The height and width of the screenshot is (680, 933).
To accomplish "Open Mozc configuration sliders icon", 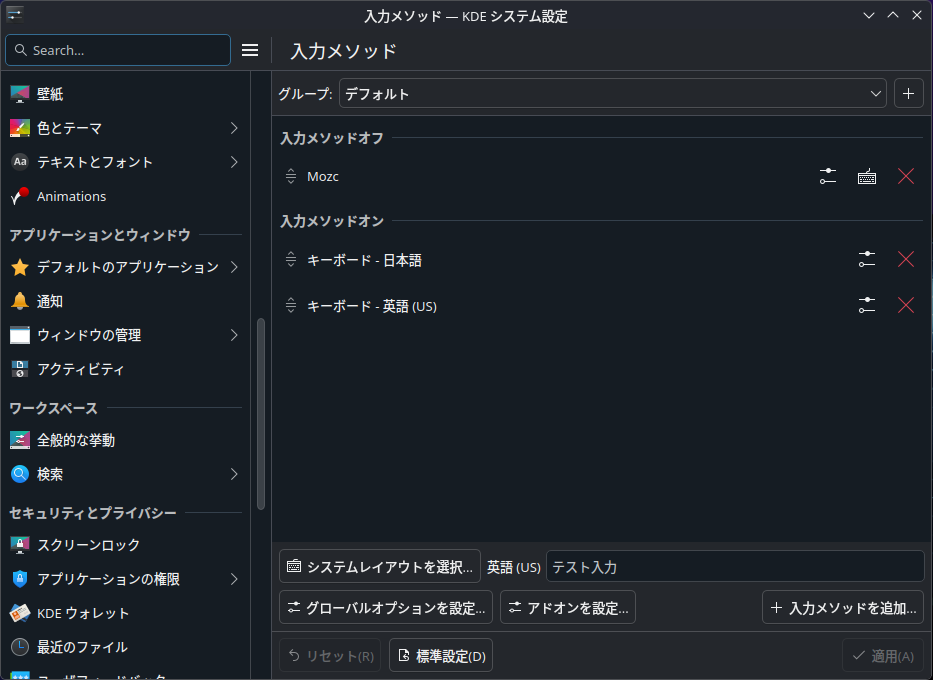I will pos(828,176).
